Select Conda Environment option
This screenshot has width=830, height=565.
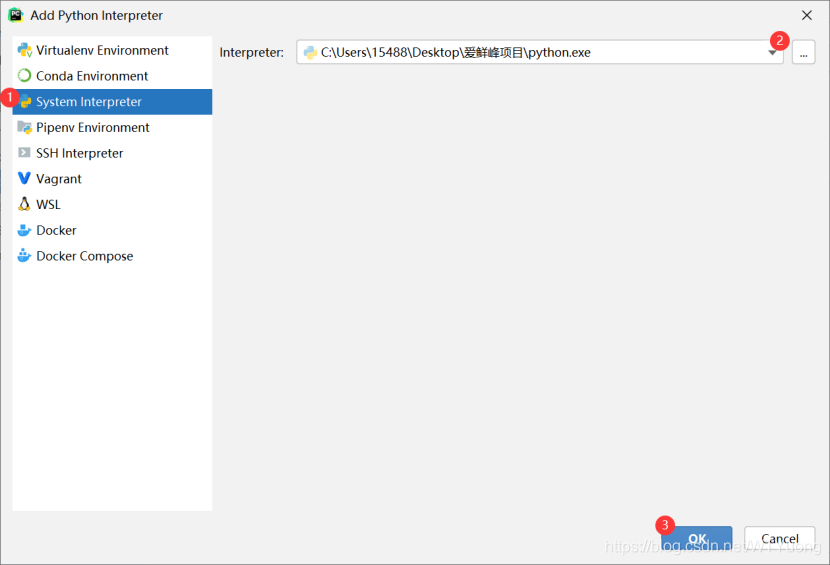tap(112, 76)
